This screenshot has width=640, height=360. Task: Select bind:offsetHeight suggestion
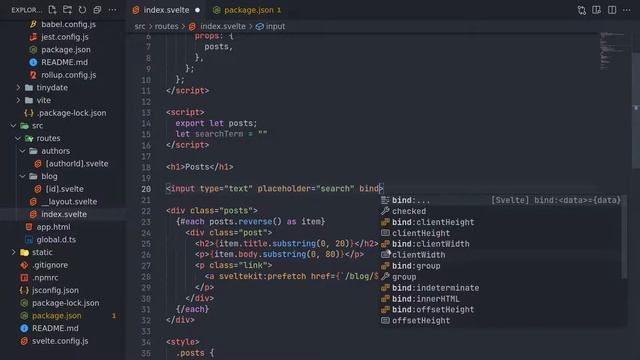(501, 309)
